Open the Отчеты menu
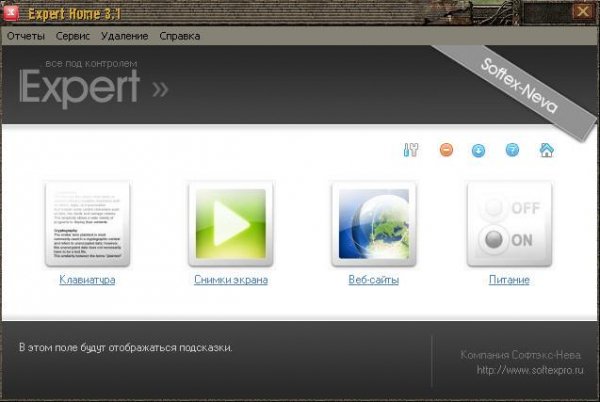 [x=26, y=36]
